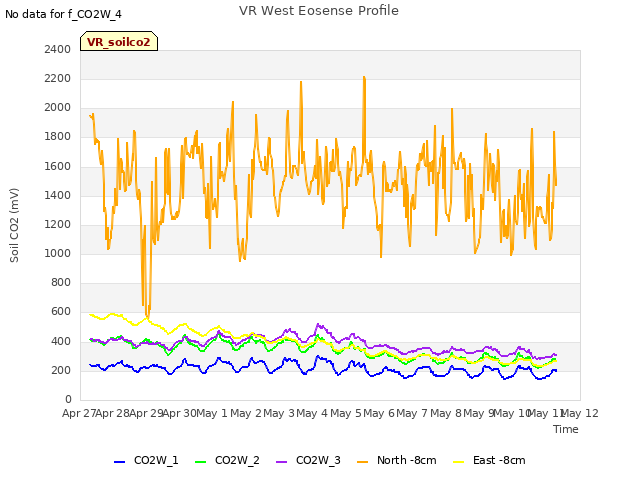Click the green CO2W_2 legend swatch

tap(200, 462)
